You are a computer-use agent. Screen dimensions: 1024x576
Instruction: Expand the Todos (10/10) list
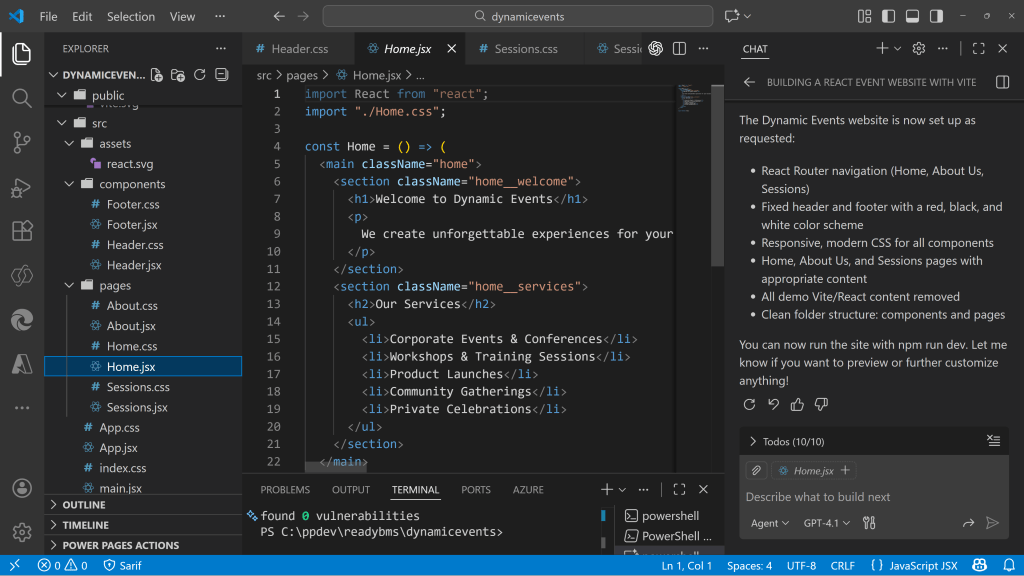point(753,441)
